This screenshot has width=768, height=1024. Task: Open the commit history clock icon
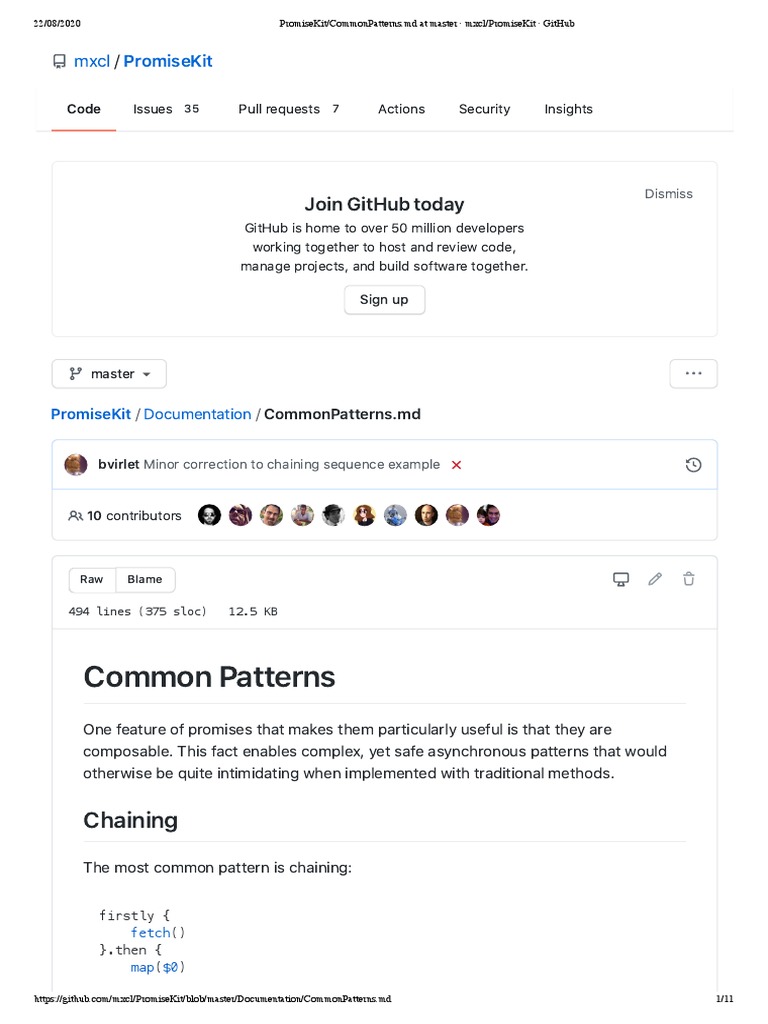point(693,465)
